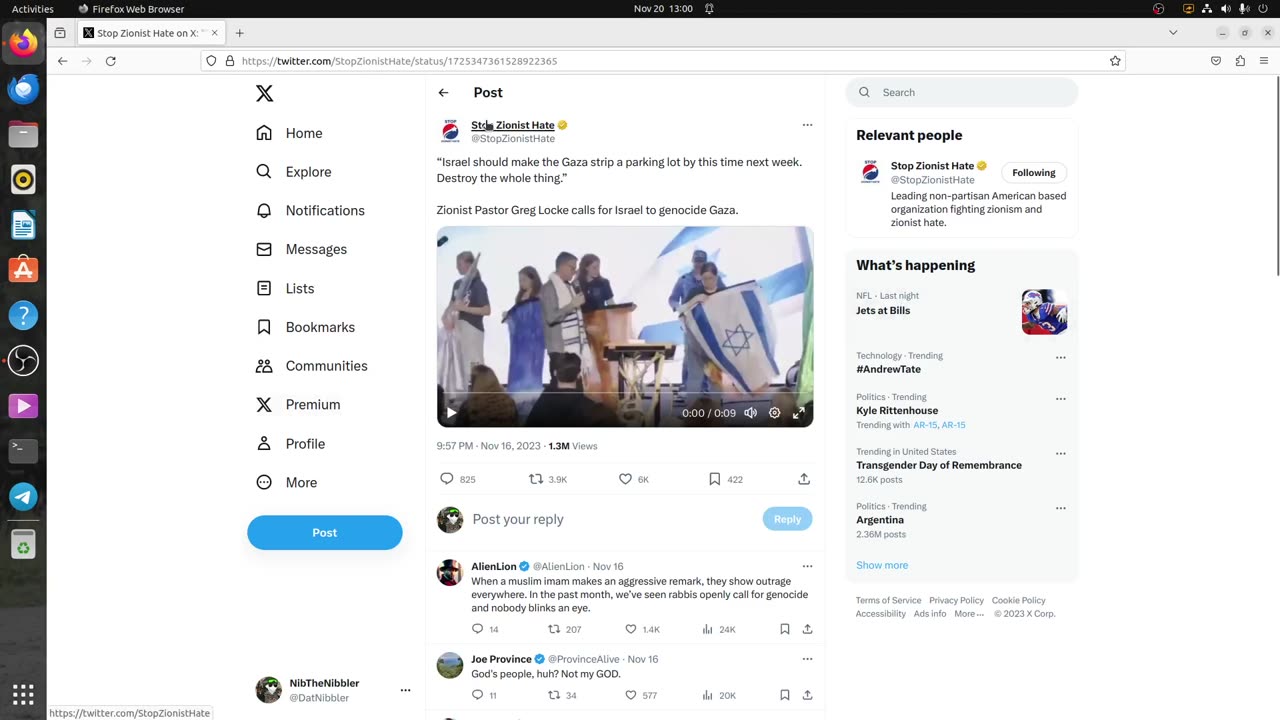This screenshot has width=1280, height=720.
Task: Bookmark this page with the star icon
Action: click(1115, 61)
